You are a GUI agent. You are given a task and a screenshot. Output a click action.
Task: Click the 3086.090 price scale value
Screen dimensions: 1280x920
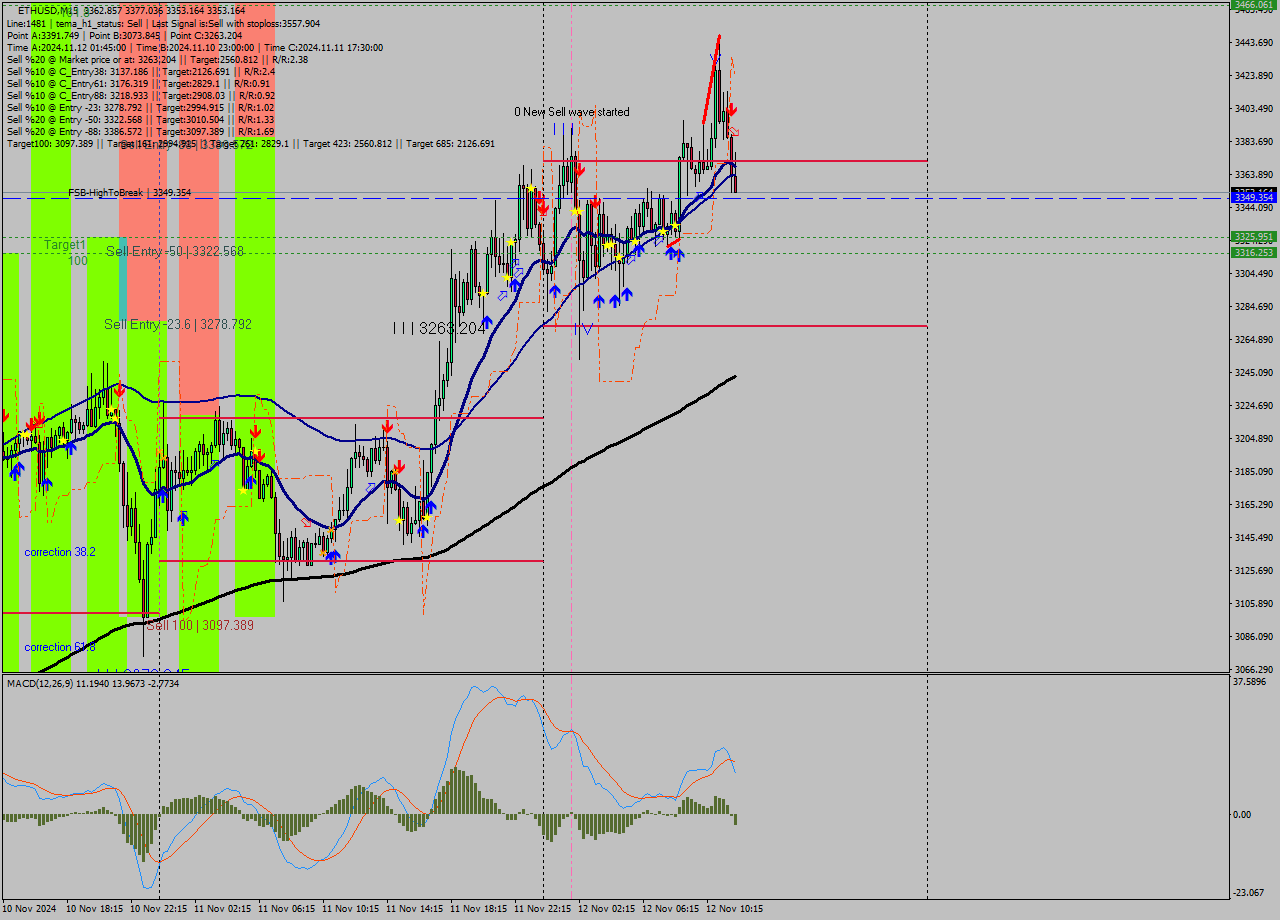[x=1254, y=636]
